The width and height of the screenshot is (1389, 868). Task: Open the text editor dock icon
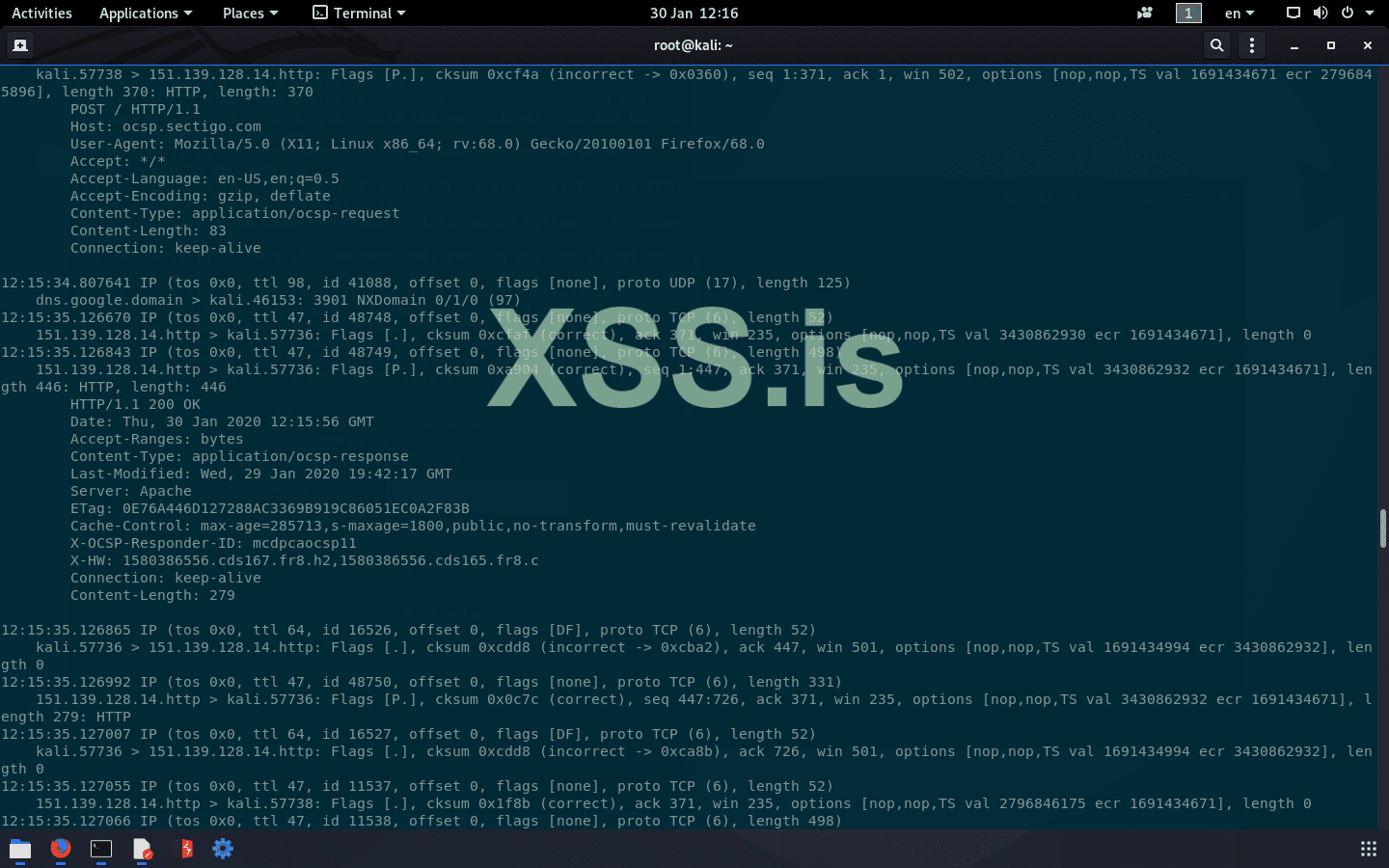pos(142,849)
